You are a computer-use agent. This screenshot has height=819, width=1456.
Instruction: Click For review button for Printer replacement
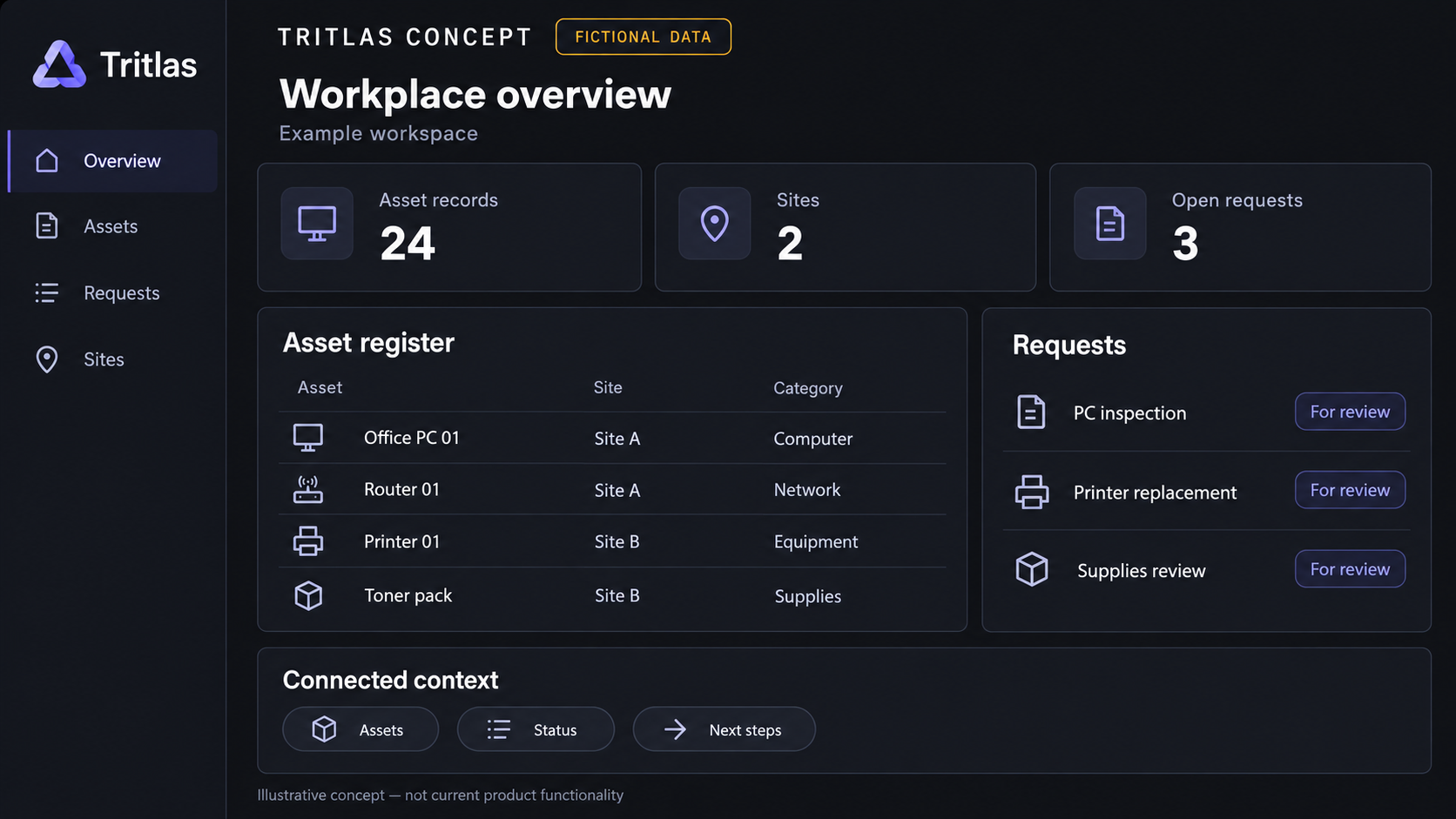[1350, 490]
